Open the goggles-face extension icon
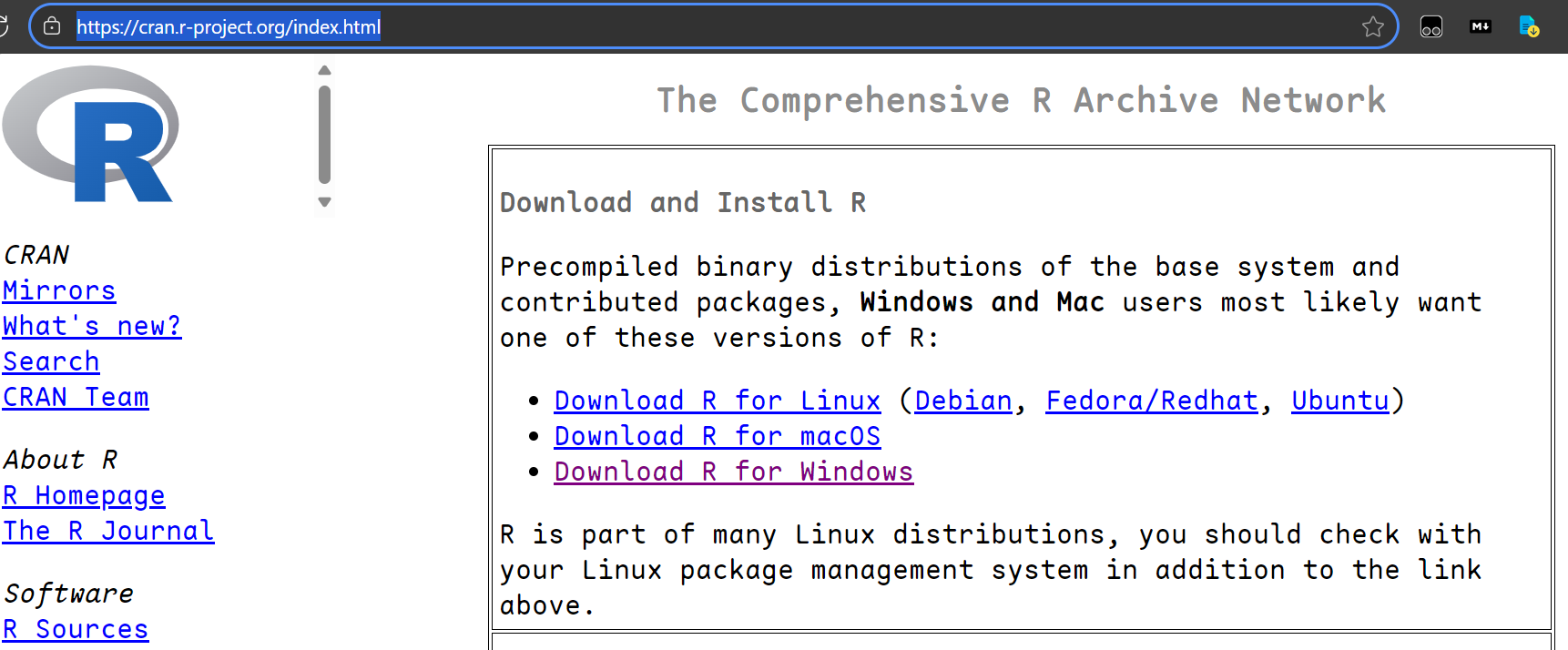The height and width of the screenshot is (650, 1568). (x=1431, y=27)
